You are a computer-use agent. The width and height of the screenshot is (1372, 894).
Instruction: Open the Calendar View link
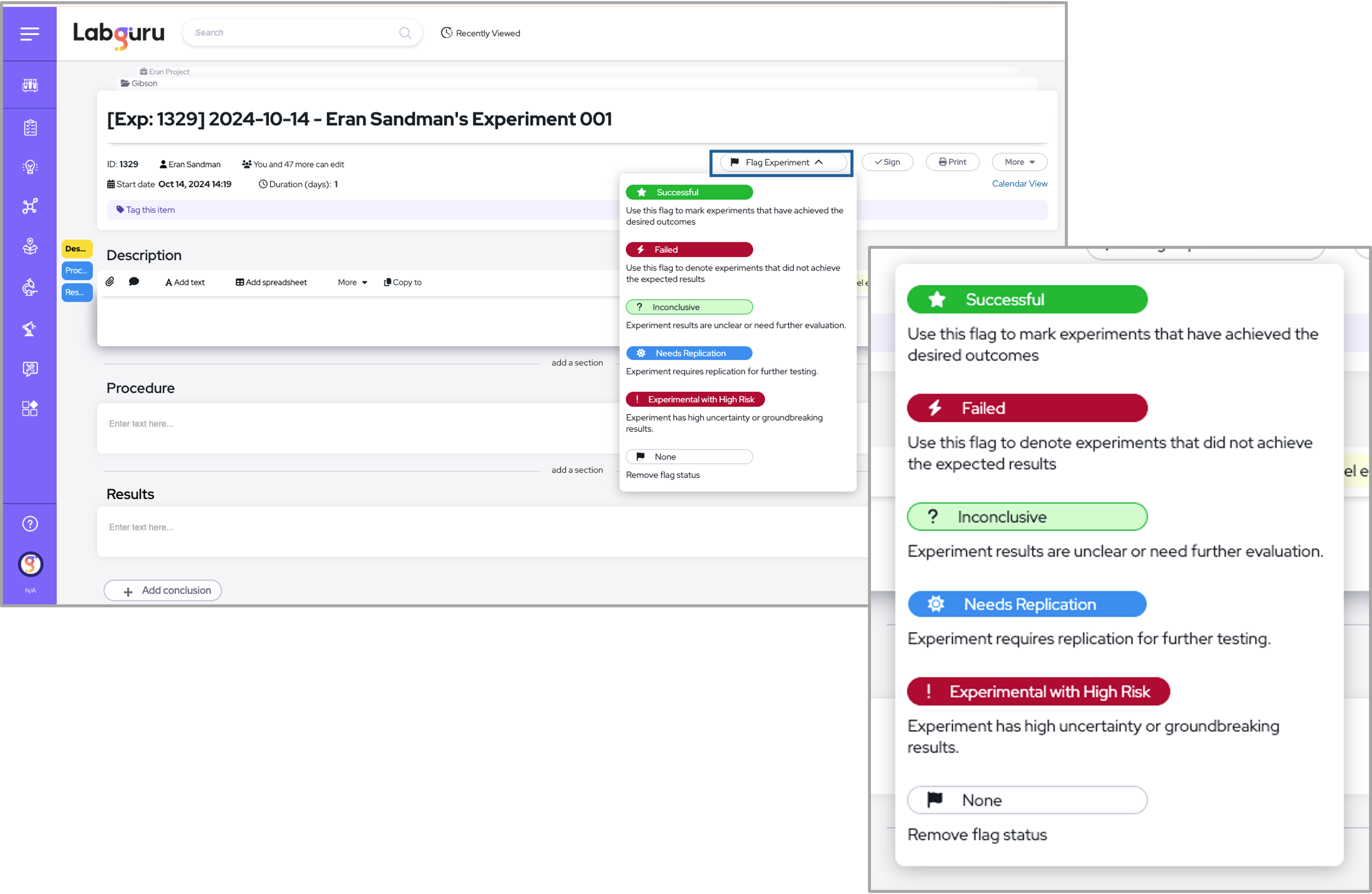[1019, 184]
